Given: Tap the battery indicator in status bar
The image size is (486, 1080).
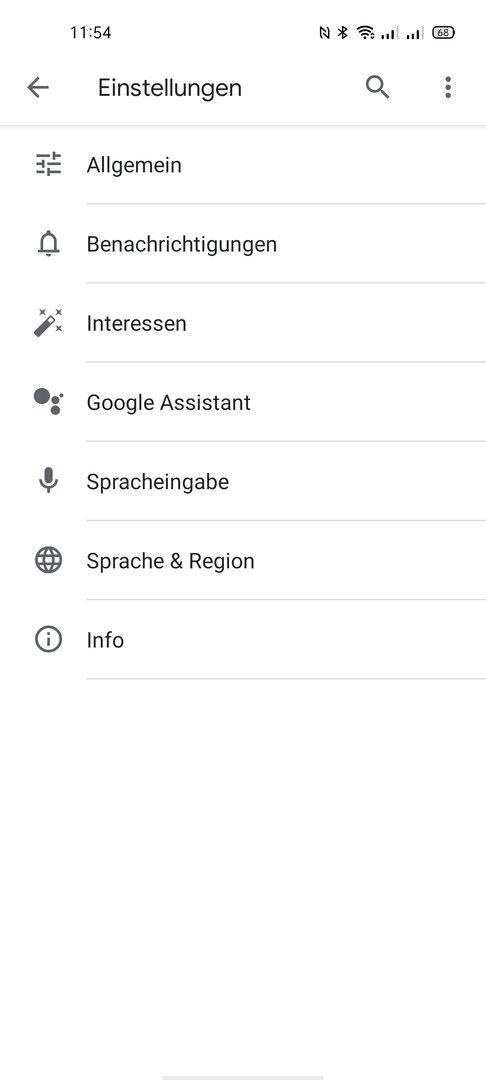Looking at the screenshot, I should (443, 32).
